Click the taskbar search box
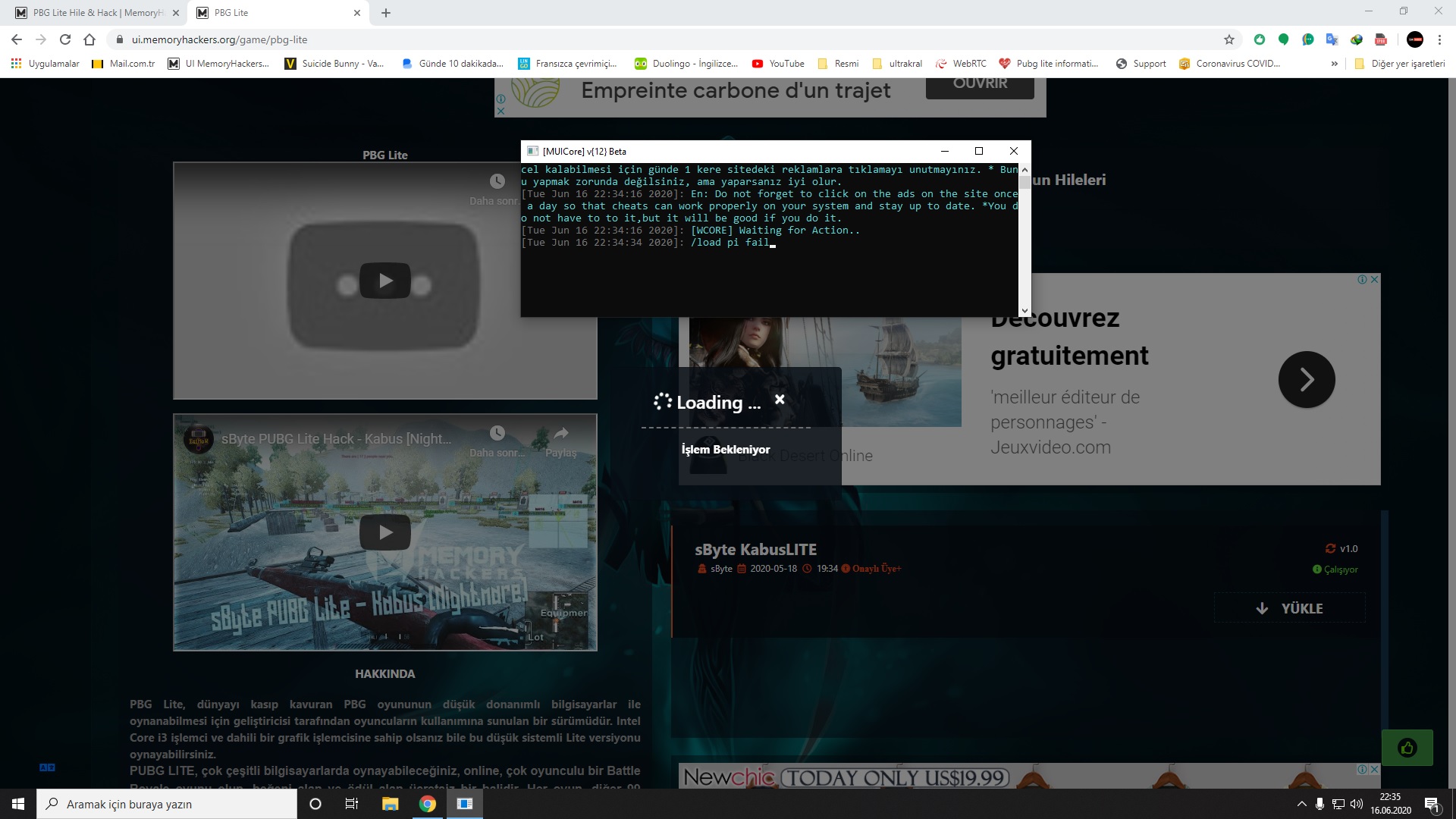The width and height of the screenshot is (1456, 819). [167, 804]
